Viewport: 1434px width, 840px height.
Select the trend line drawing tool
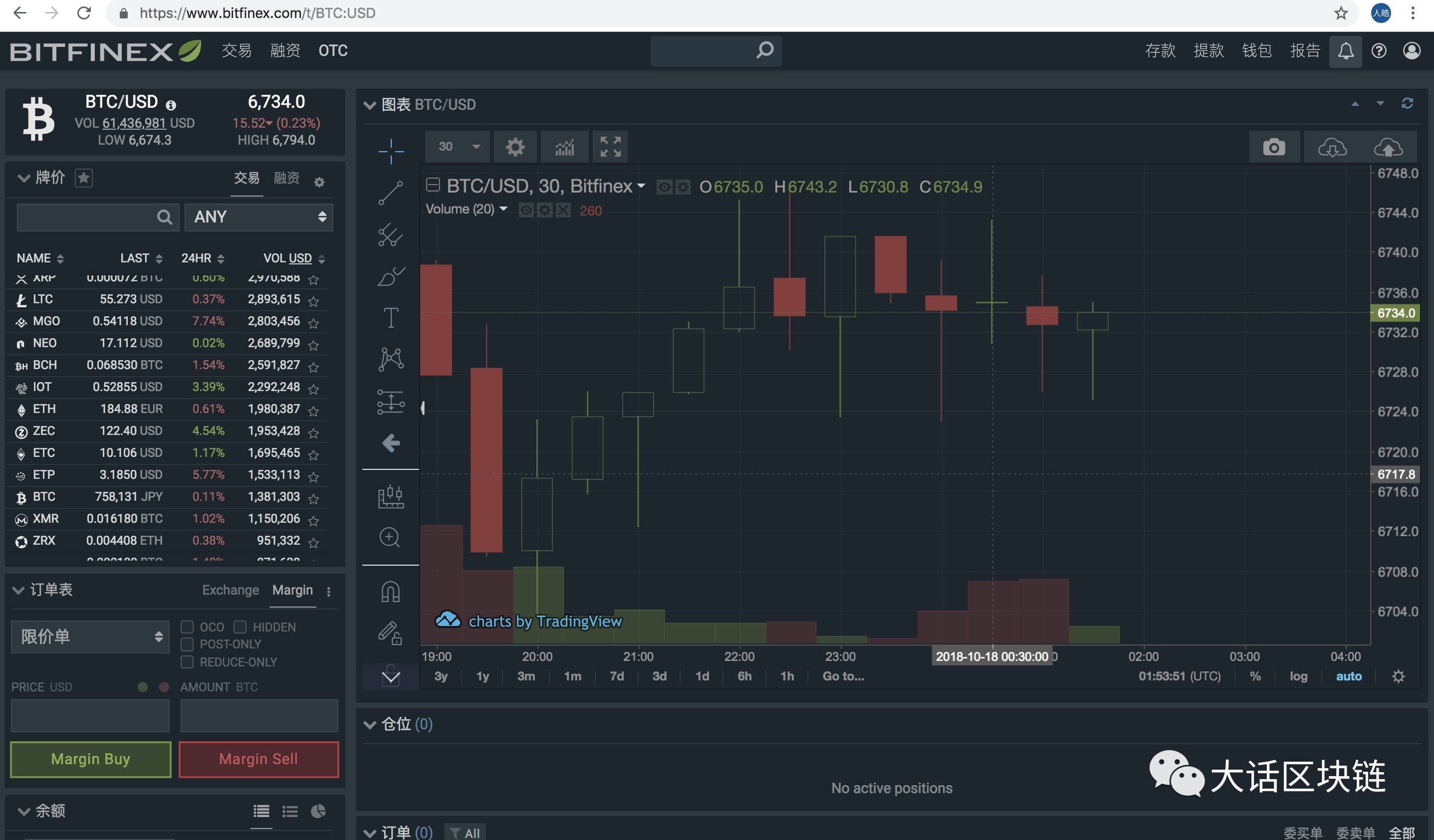pos(391,193)
